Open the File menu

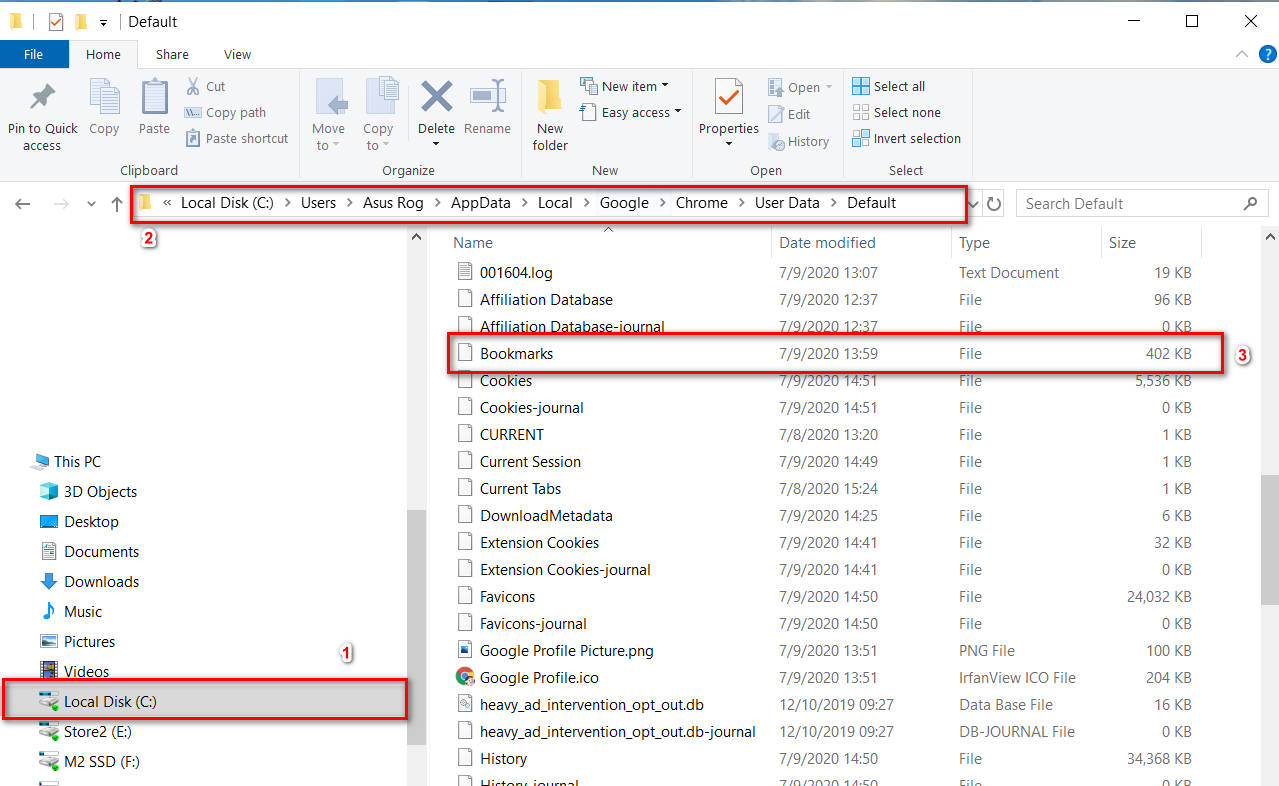pyautogui.click(x=33, y=54)
